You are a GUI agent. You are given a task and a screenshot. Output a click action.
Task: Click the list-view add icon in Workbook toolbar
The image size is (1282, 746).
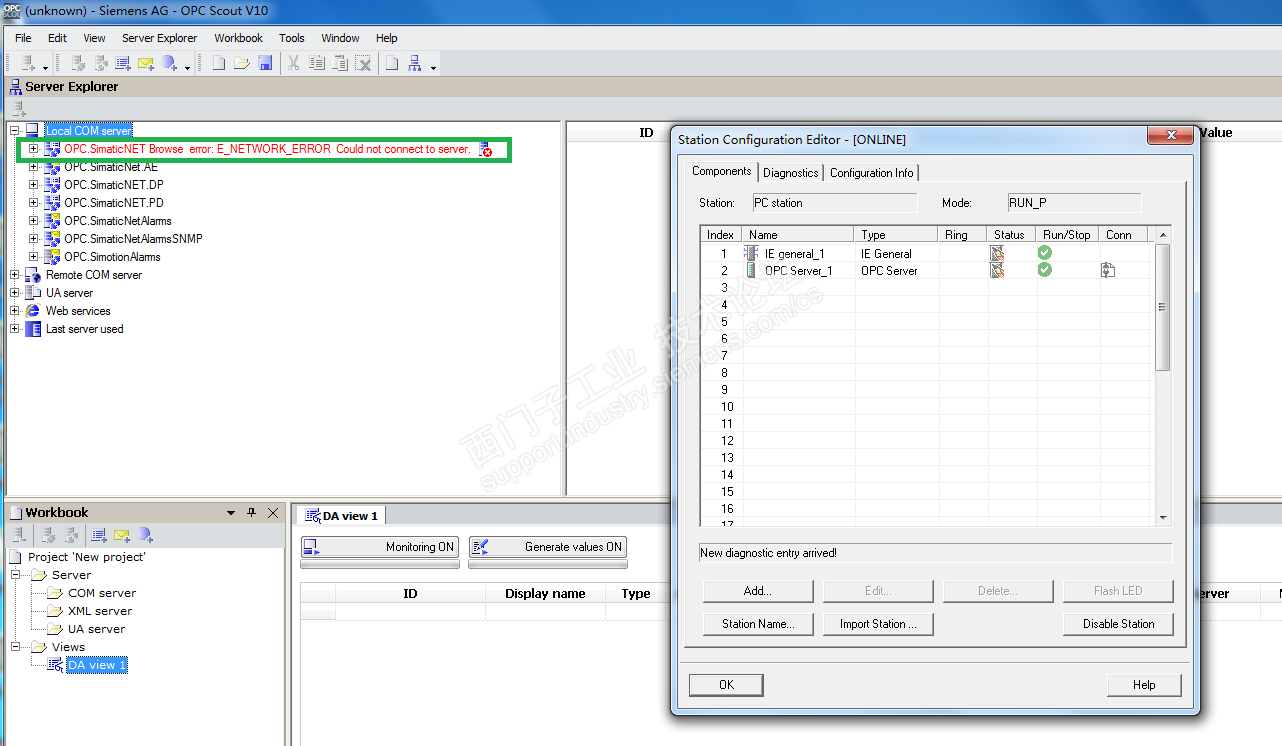pos(99,535)
